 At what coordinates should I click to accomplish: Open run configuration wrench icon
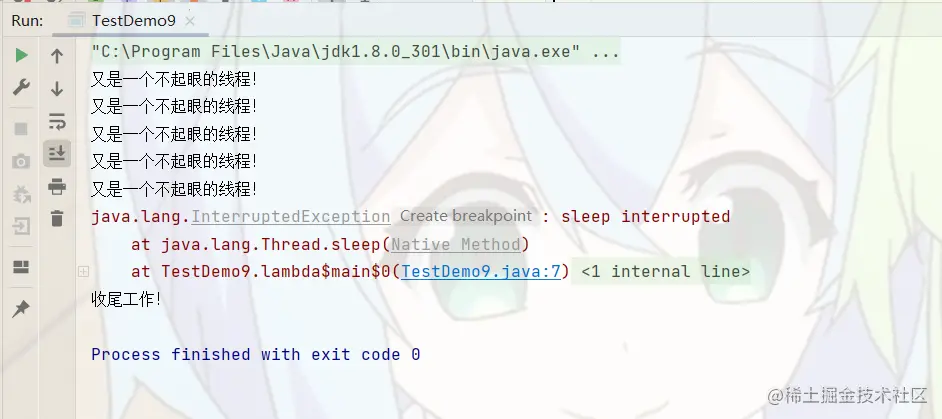point(21,87)
